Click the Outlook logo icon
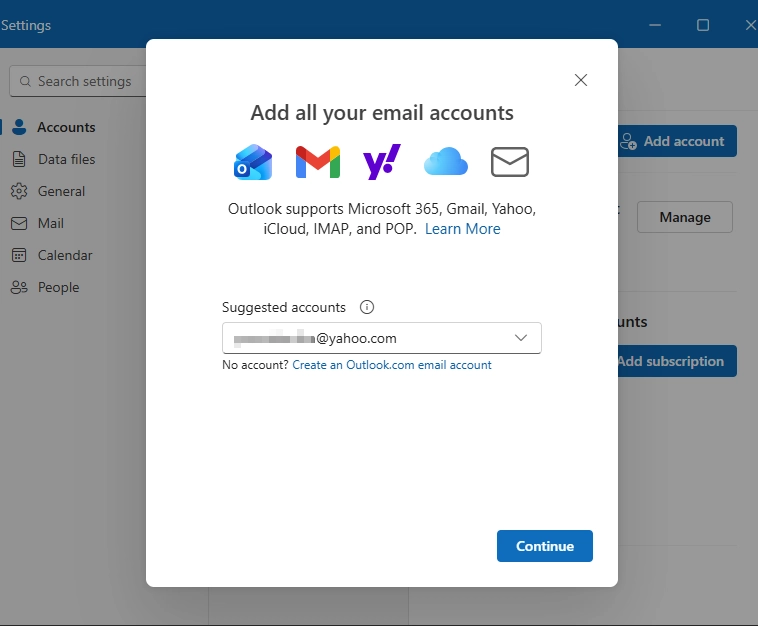 [253, 162]
